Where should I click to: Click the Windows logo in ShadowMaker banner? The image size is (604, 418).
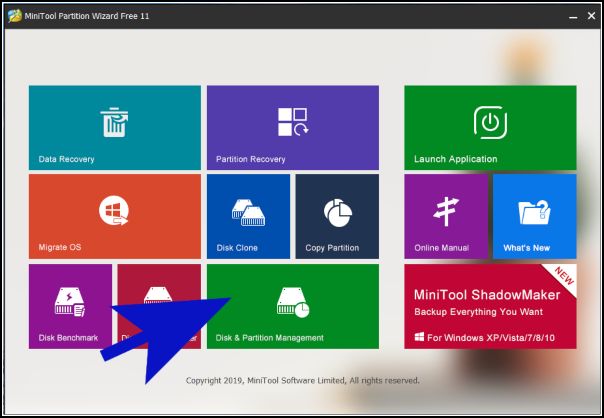[419, 337]
